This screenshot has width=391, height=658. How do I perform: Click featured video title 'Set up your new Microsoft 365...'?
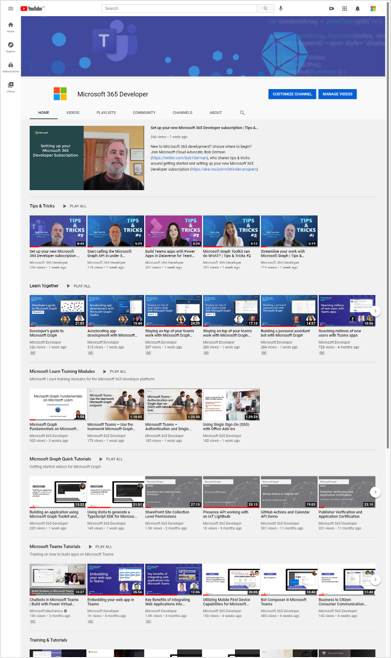[x=204, y=128]
